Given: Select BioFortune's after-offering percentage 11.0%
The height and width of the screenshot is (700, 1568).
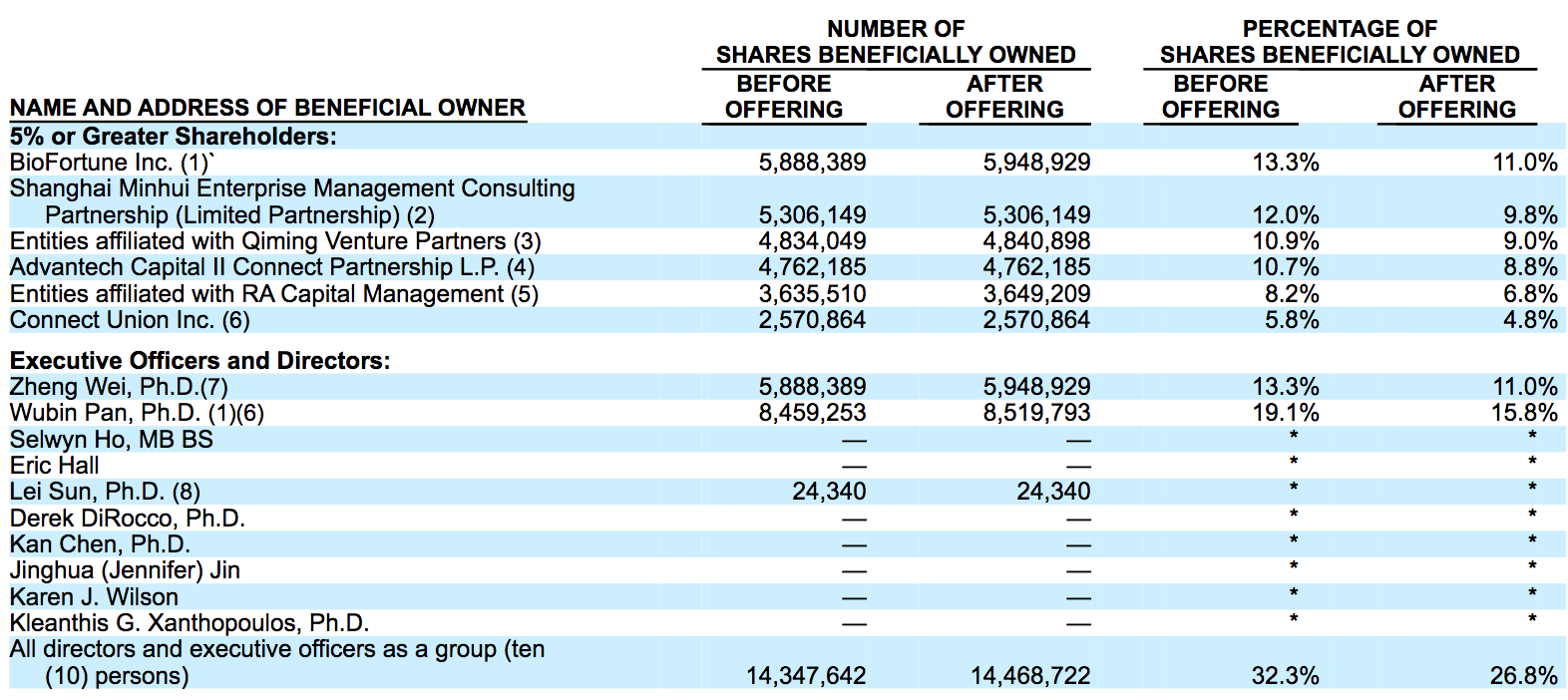Looking at the screenshot, I should pos(1525,163).
